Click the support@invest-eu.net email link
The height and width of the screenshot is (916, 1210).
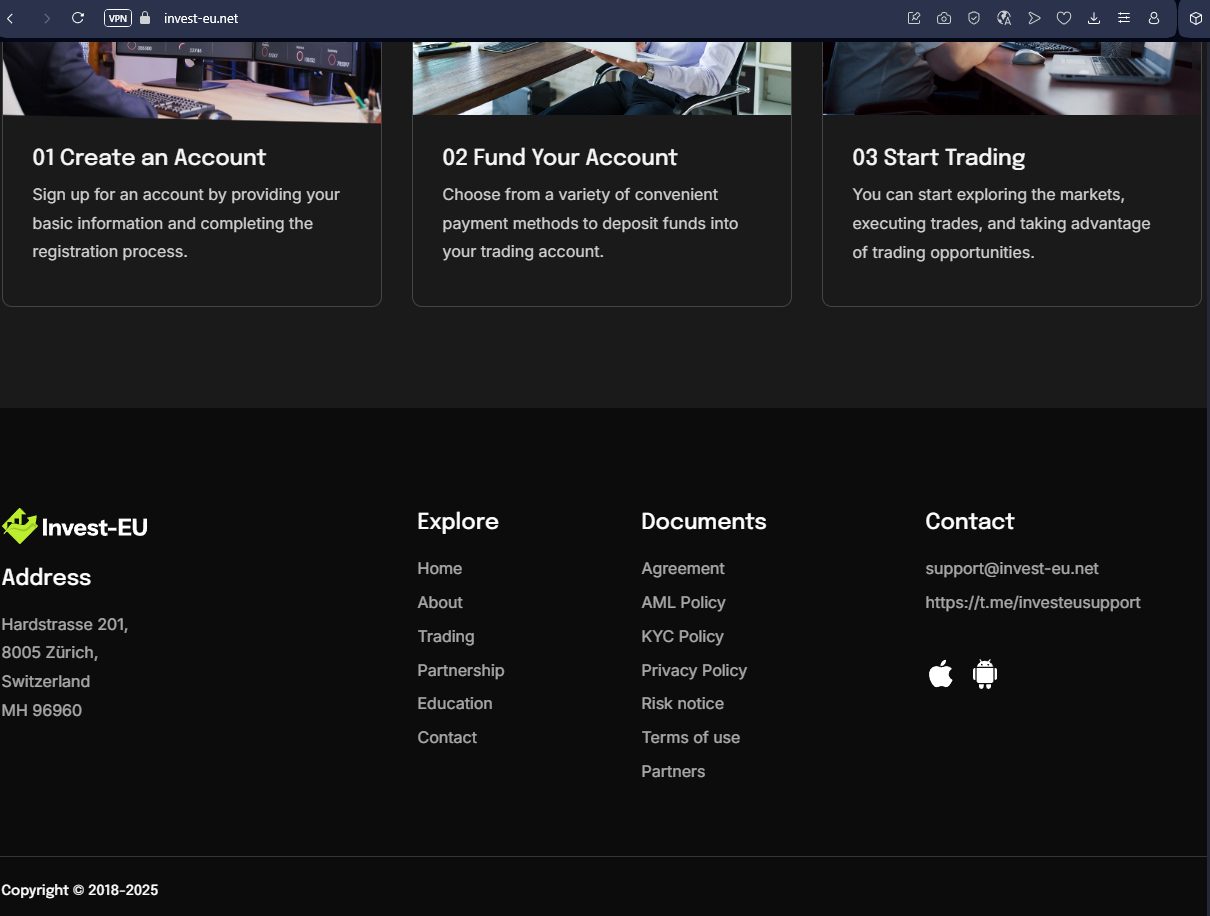coord(1011,568)
